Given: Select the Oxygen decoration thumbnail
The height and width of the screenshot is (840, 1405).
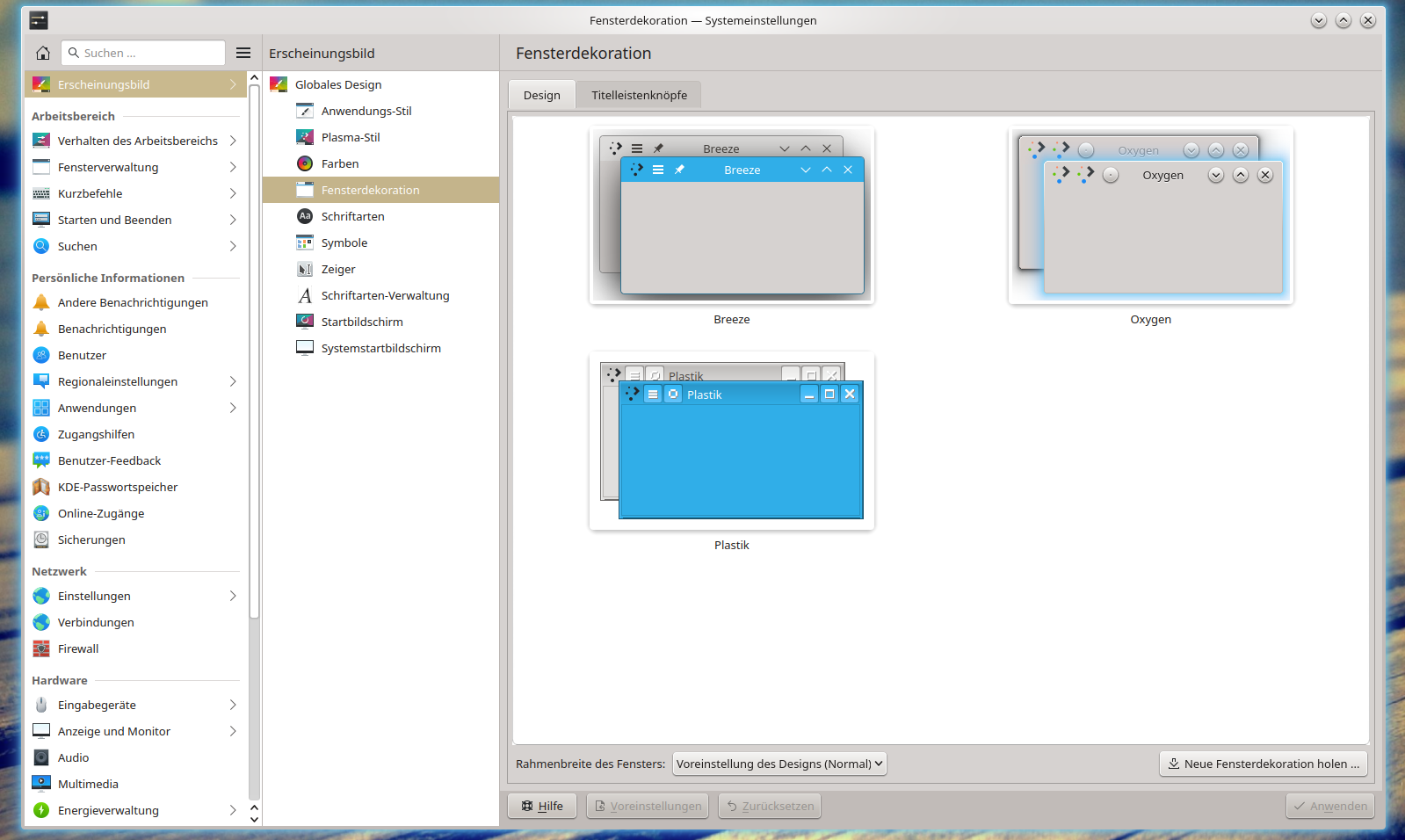Looking at the screenshot, I should (x=1151, y=215).
